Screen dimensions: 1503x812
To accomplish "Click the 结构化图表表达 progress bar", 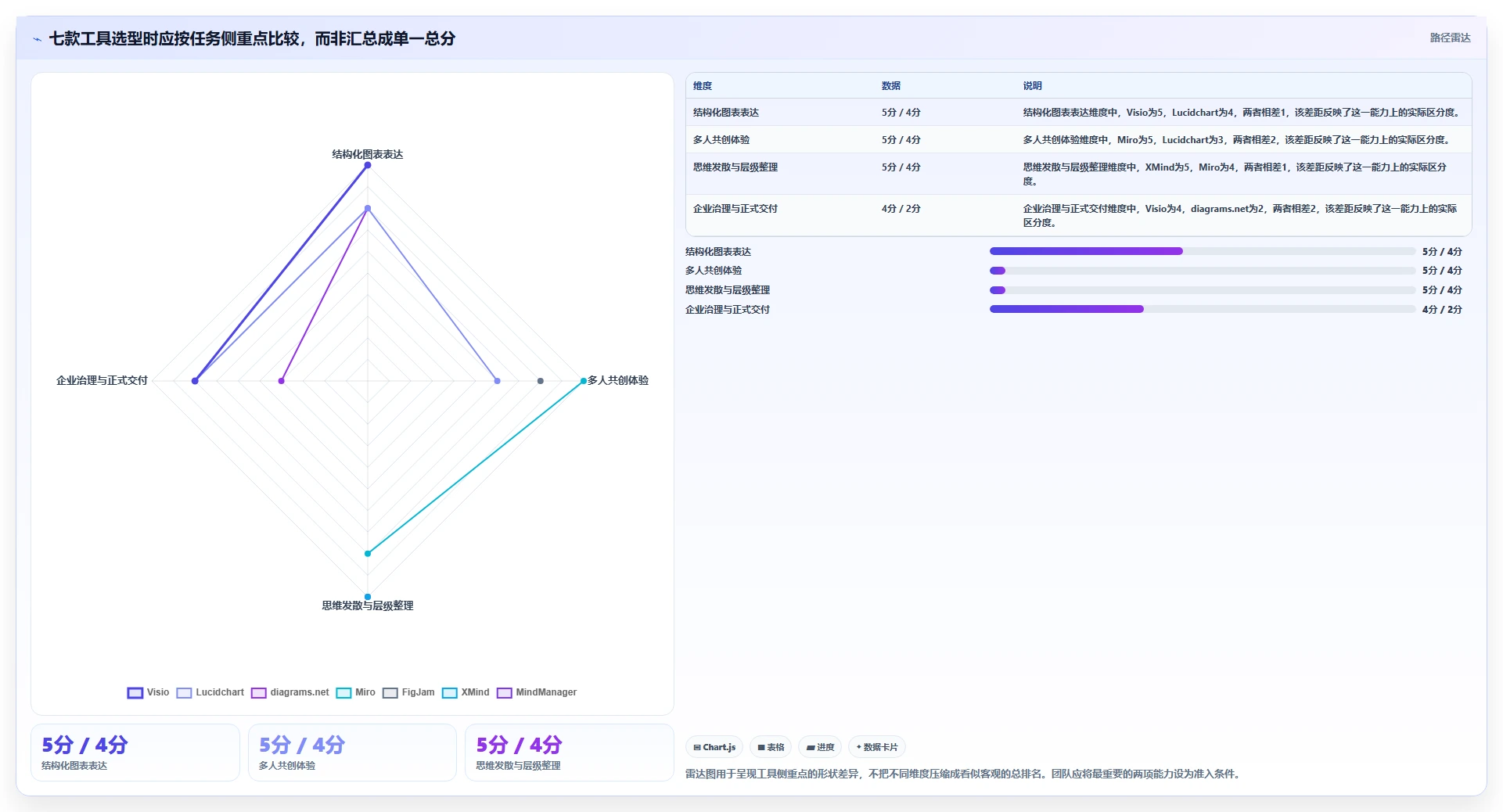I will pos(1203,251).
